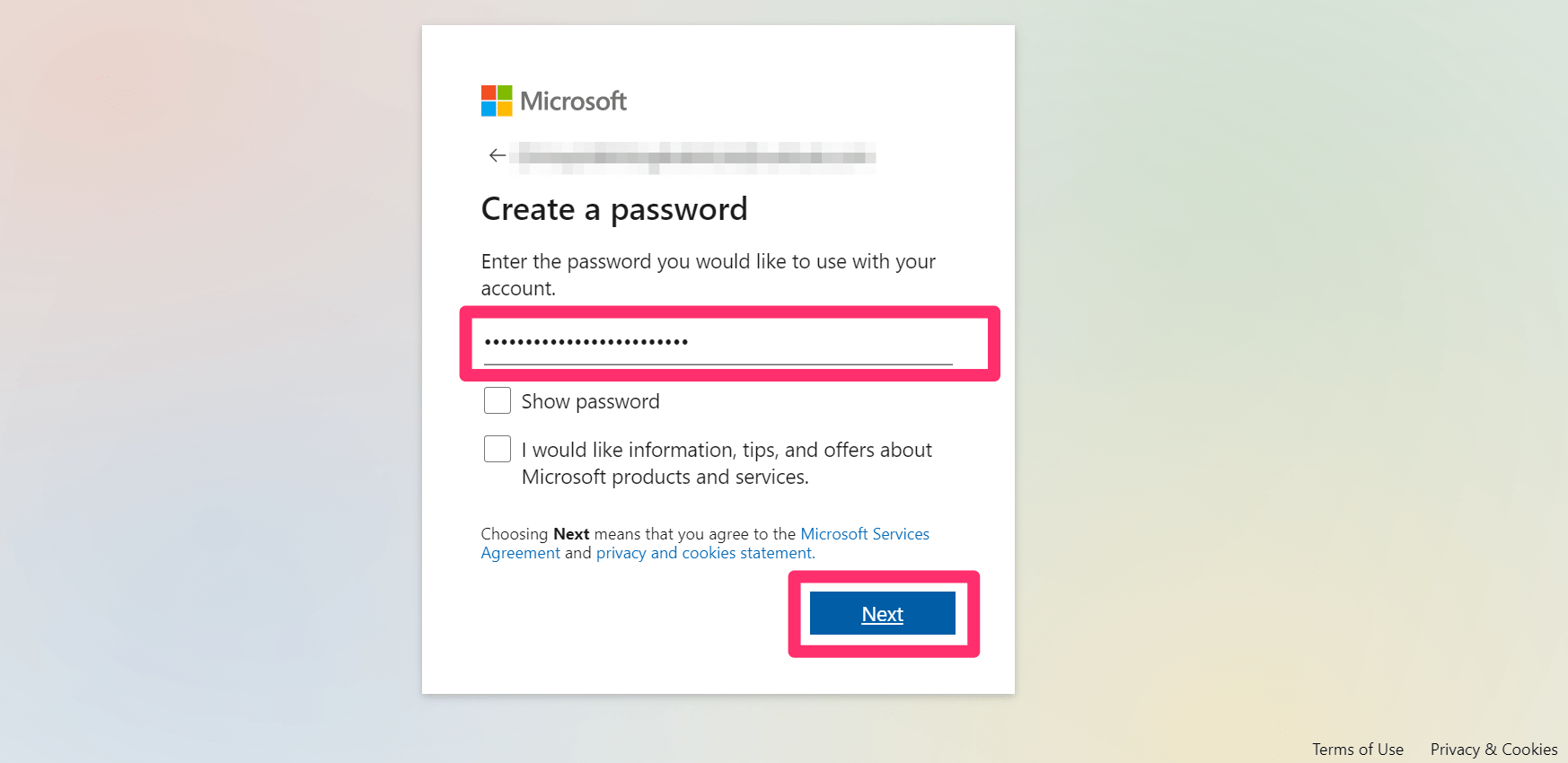Focus the password input field
The image size is (1568, 763).
[718, 343]
